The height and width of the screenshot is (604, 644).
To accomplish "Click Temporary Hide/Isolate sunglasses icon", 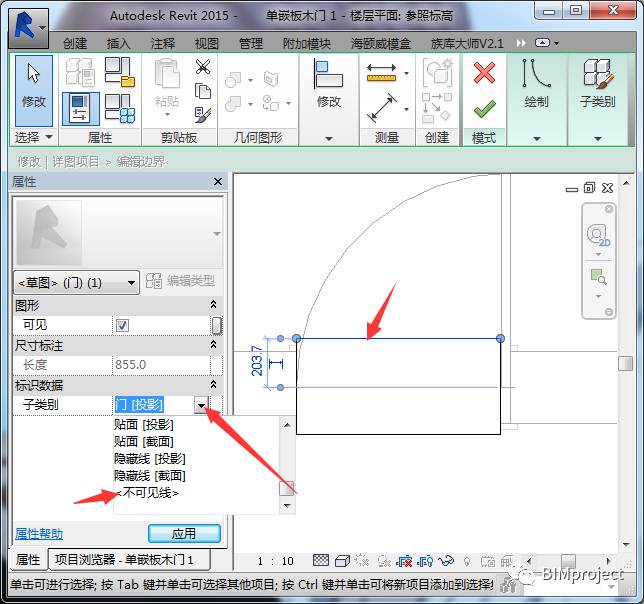I will [446, 561].
